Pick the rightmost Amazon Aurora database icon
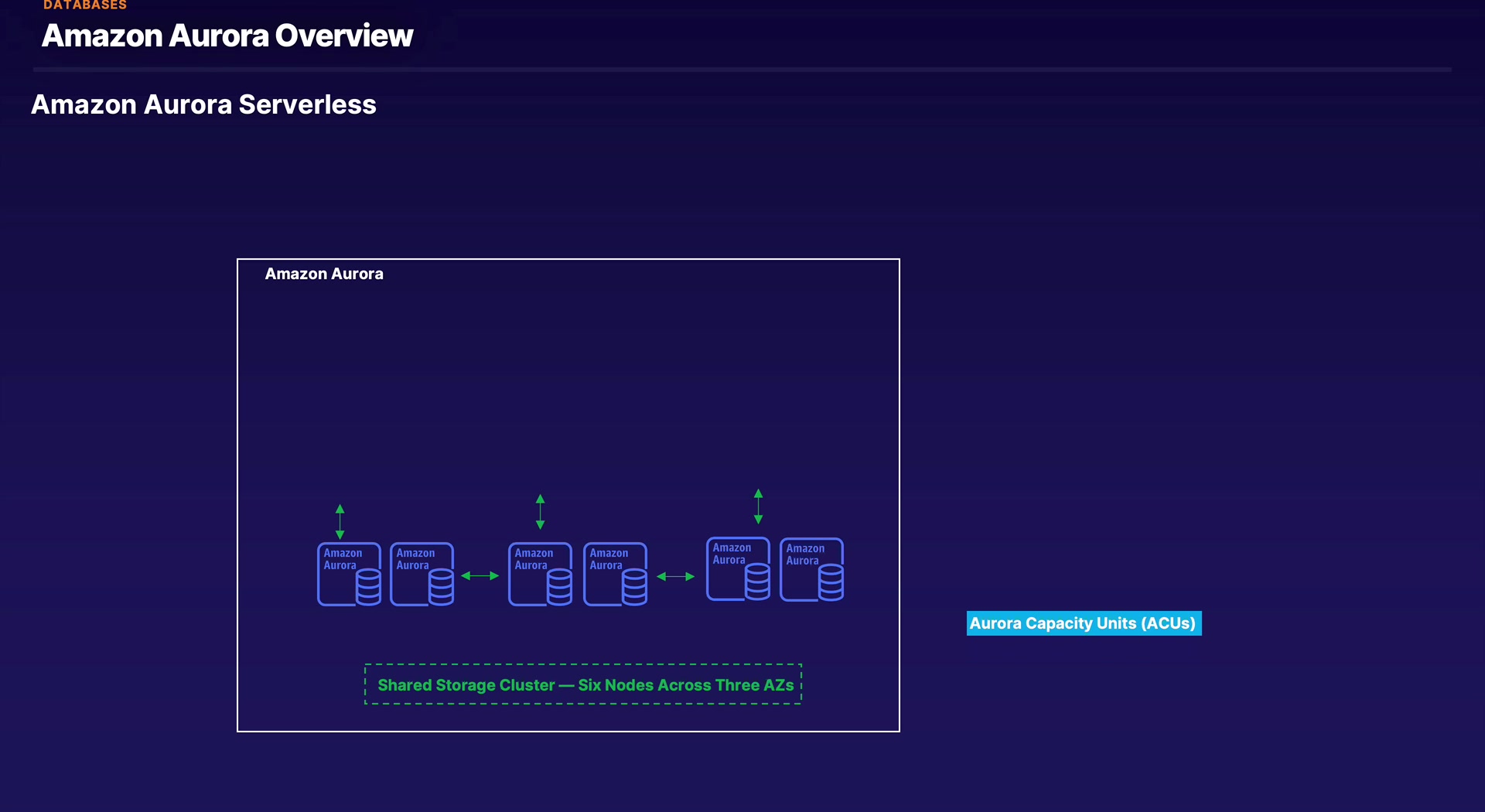1485x812 pixels. coord(812,570)
